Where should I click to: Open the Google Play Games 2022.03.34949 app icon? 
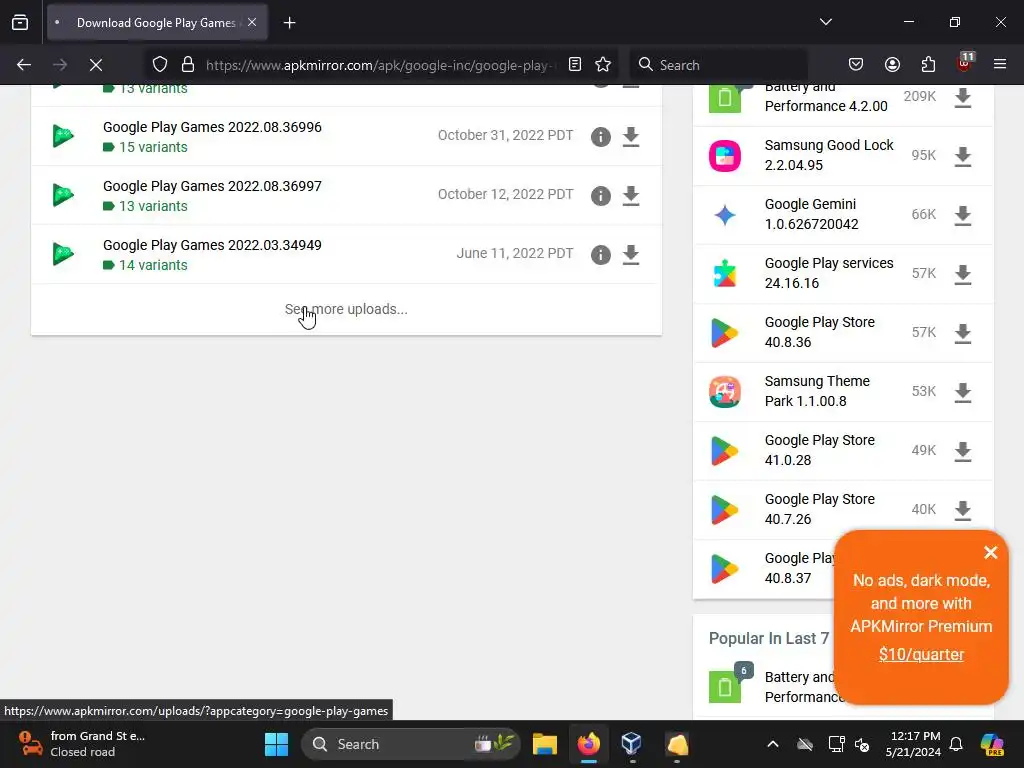[63, 253]
